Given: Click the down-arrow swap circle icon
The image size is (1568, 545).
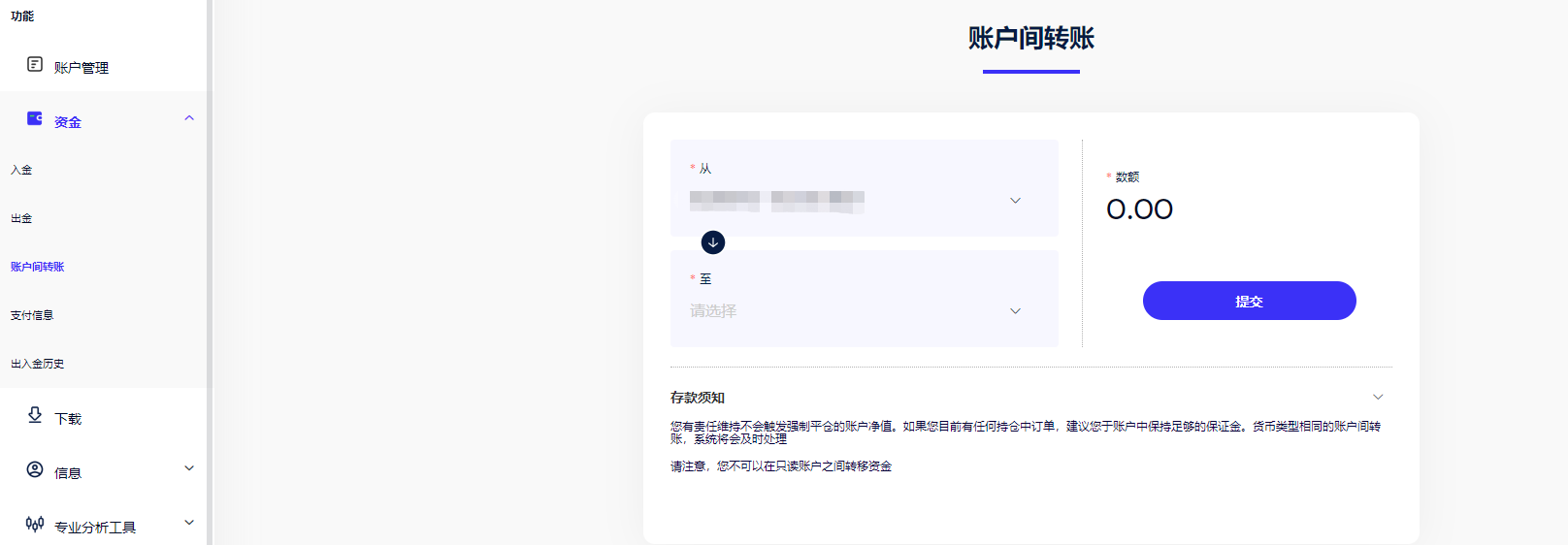Looking at the screenshot, I should (x=713, y=242).
